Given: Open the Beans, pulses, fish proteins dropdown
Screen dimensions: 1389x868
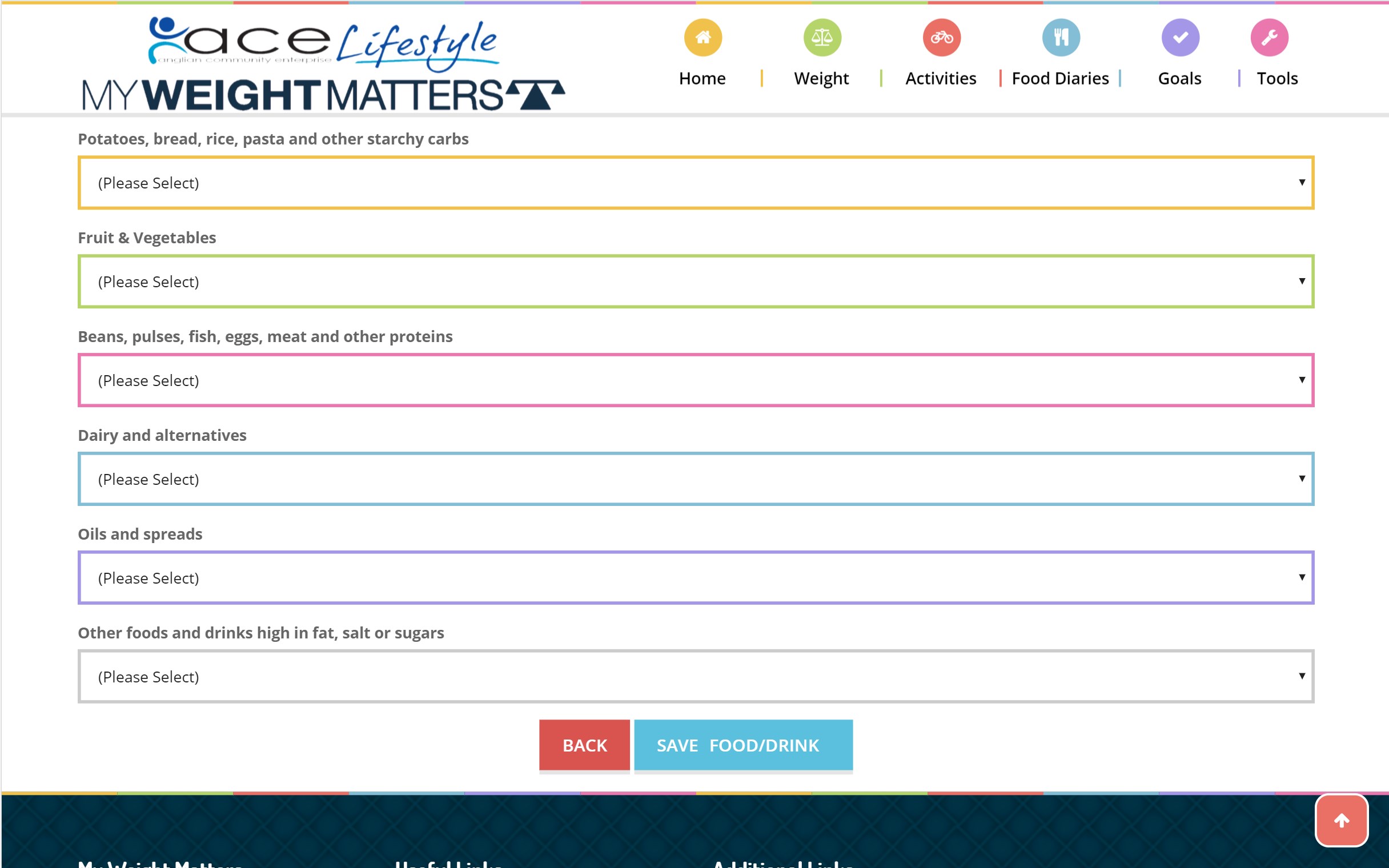Looking at the screenshot, I should 696,380.
